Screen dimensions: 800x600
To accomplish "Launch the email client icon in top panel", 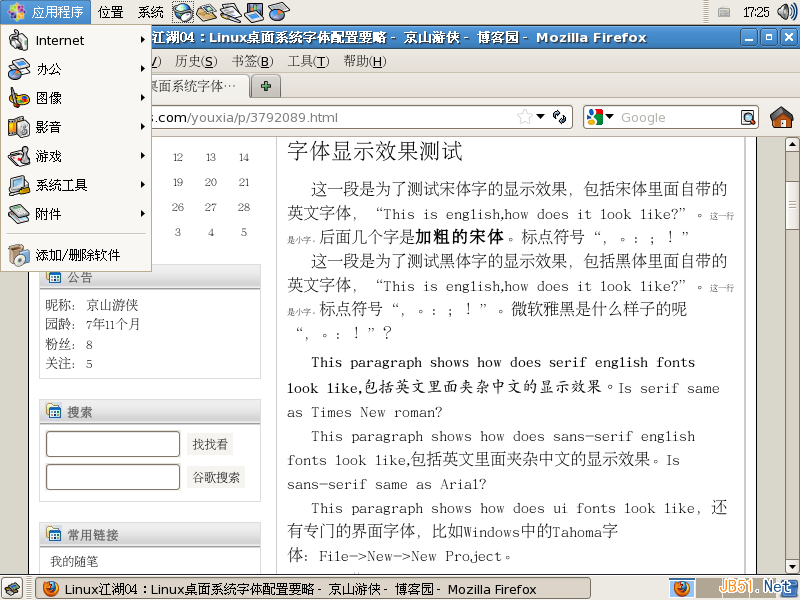I will pos(207,12).
